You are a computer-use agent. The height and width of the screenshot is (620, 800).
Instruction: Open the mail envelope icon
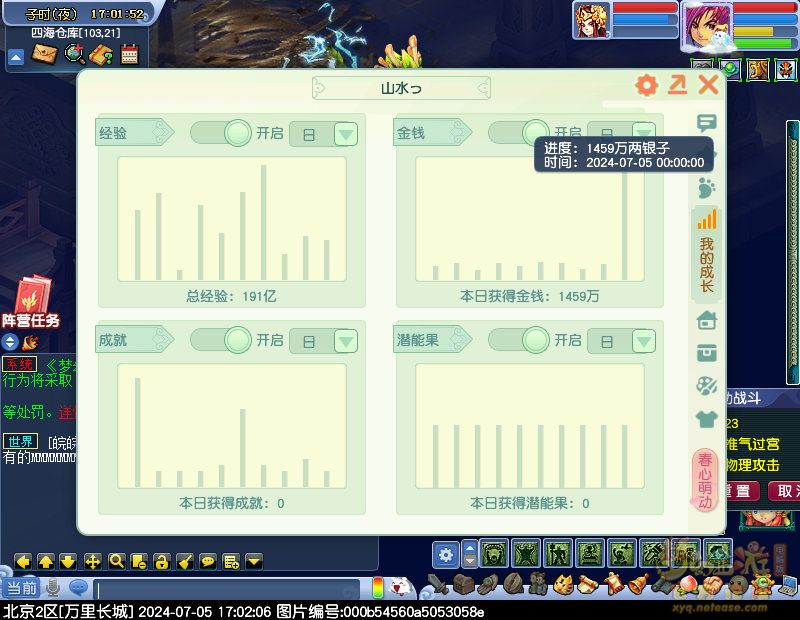click(x=43, y=55)
